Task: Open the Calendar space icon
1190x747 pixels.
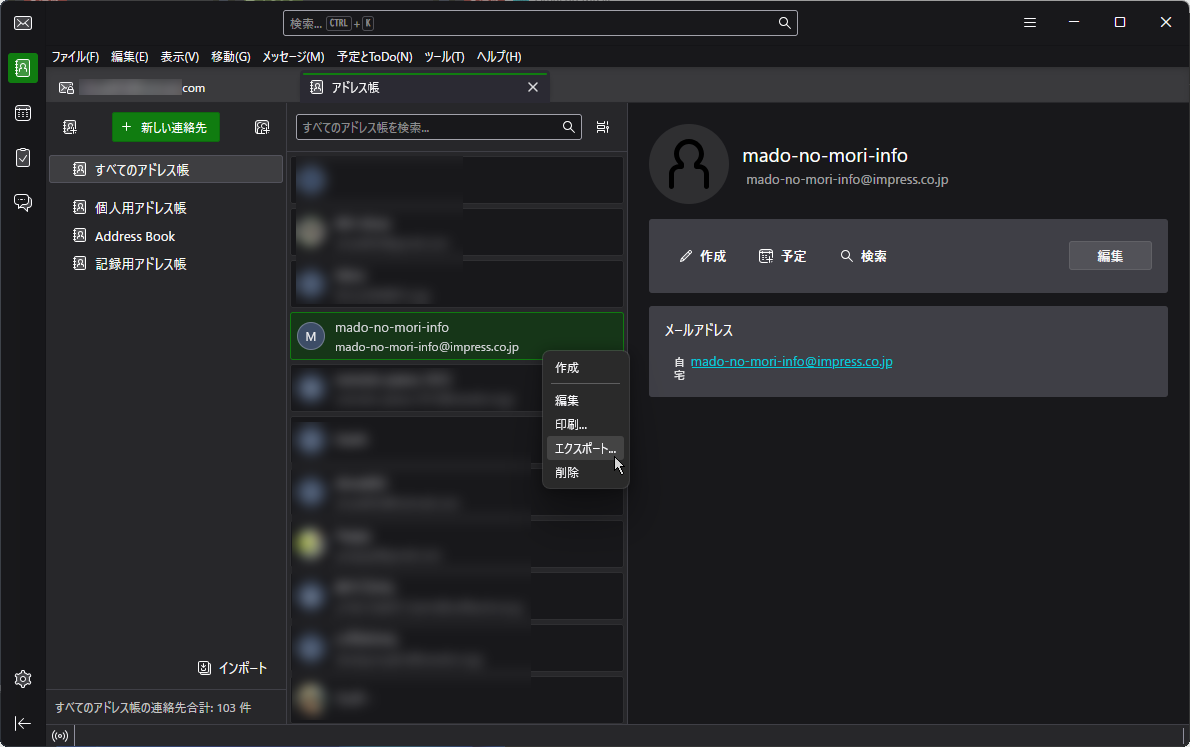Action: click(23, 113)
